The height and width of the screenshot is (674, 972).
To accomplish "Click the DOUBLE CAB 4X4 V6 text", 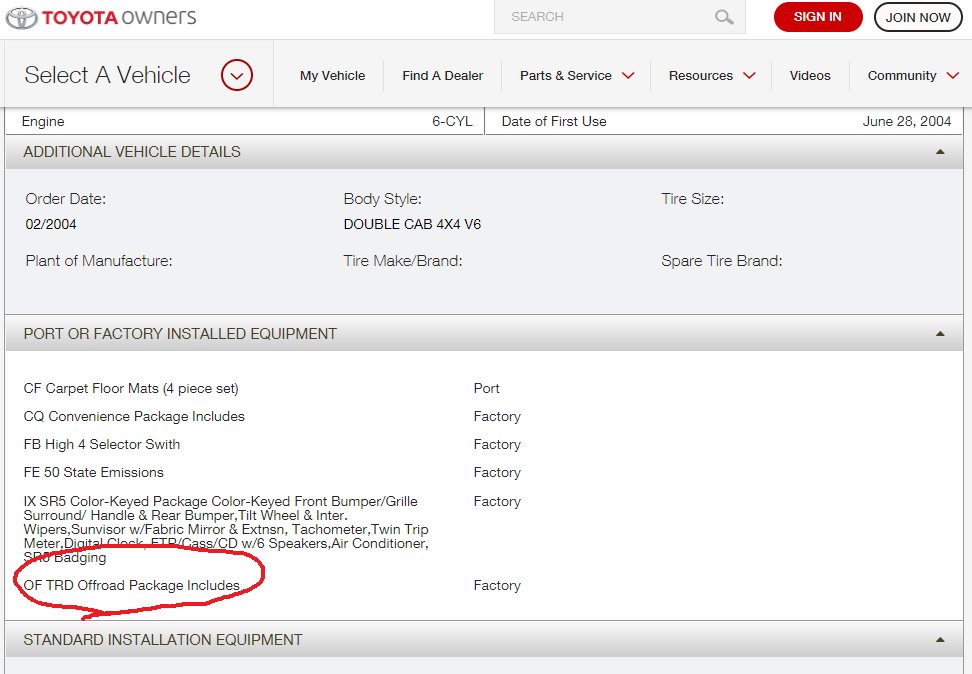I will pos(412,224).
